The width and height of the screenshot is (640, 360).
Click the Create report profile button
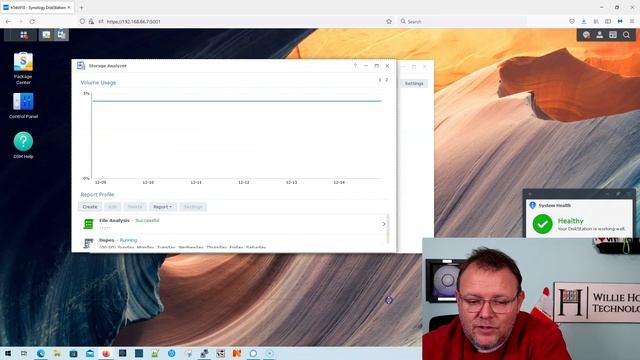pyautogui.click(x=90, y=207)
